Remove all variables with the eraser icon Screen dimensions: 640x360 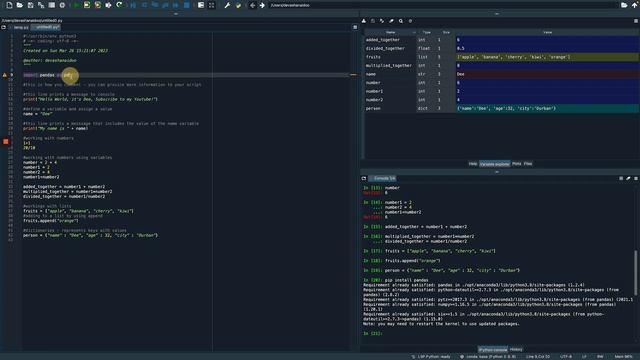click(x=391, y=21)
